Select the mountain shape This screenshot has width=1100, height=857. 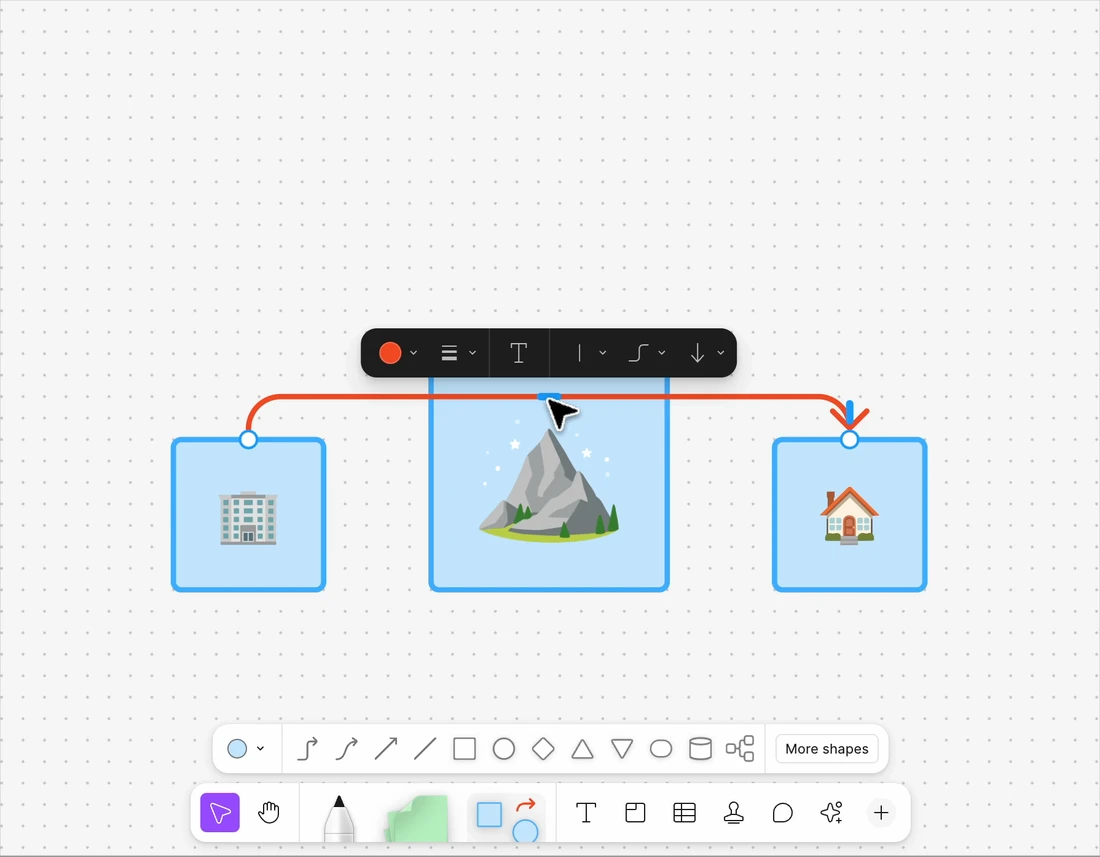(549, 484)
